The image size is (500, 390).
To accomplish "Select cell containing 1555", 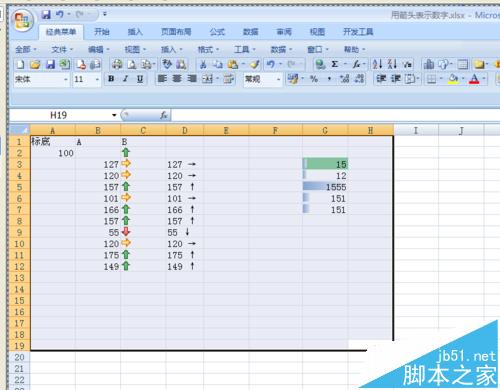I will point(325,187).
